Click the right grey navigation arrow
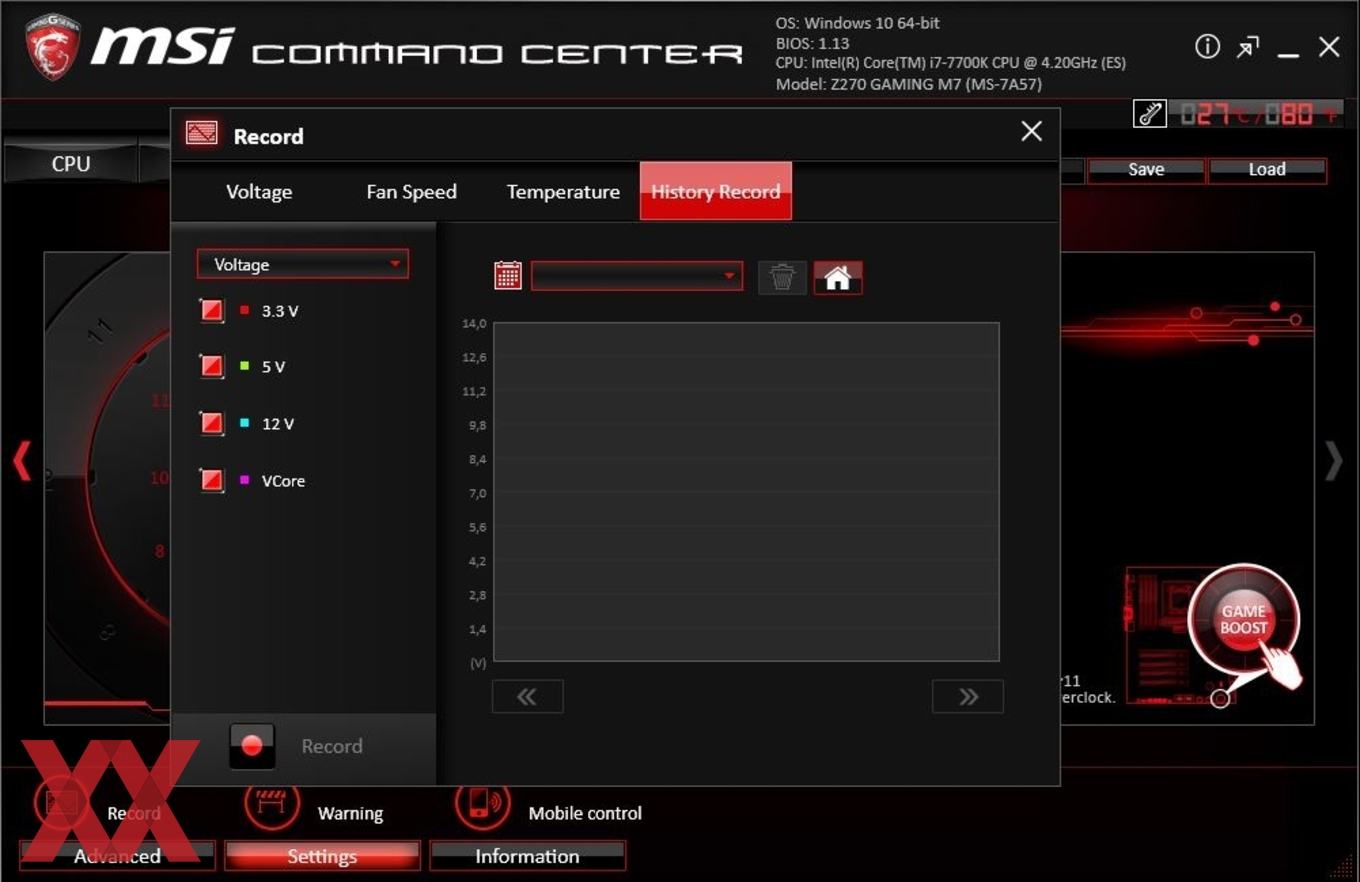 [1333, 461]
